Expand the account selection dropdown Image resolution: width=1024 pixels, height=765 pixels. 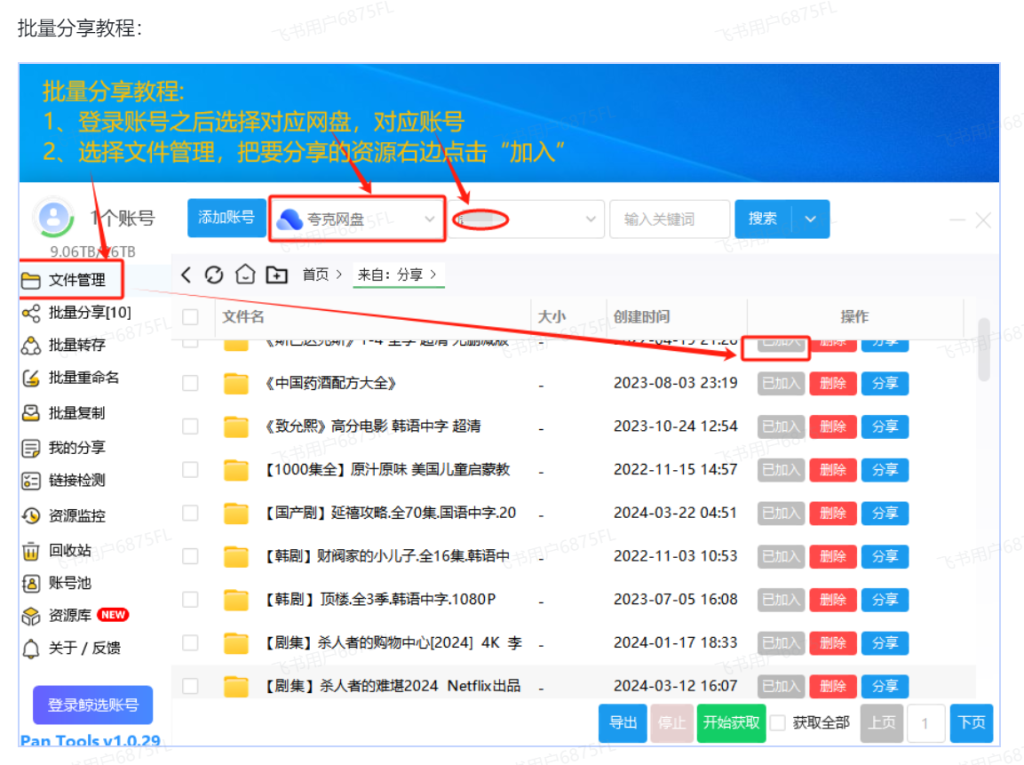[x=530, y=219]
